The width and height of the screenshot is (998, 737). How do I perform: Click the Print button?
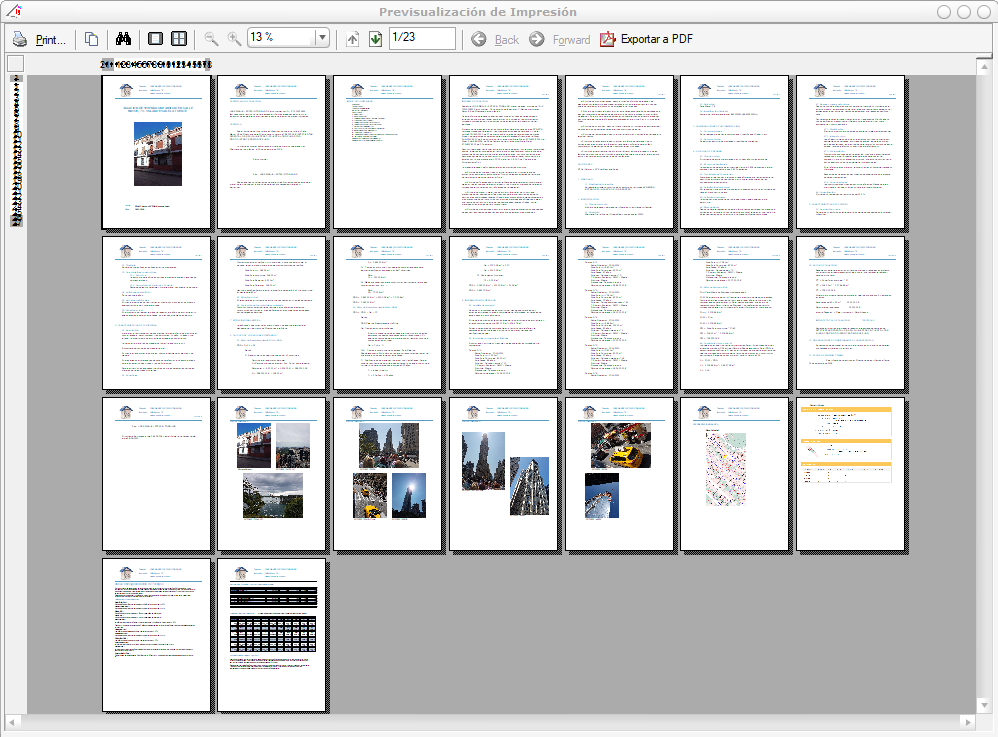pyautogui.click(x=40, y=39)
